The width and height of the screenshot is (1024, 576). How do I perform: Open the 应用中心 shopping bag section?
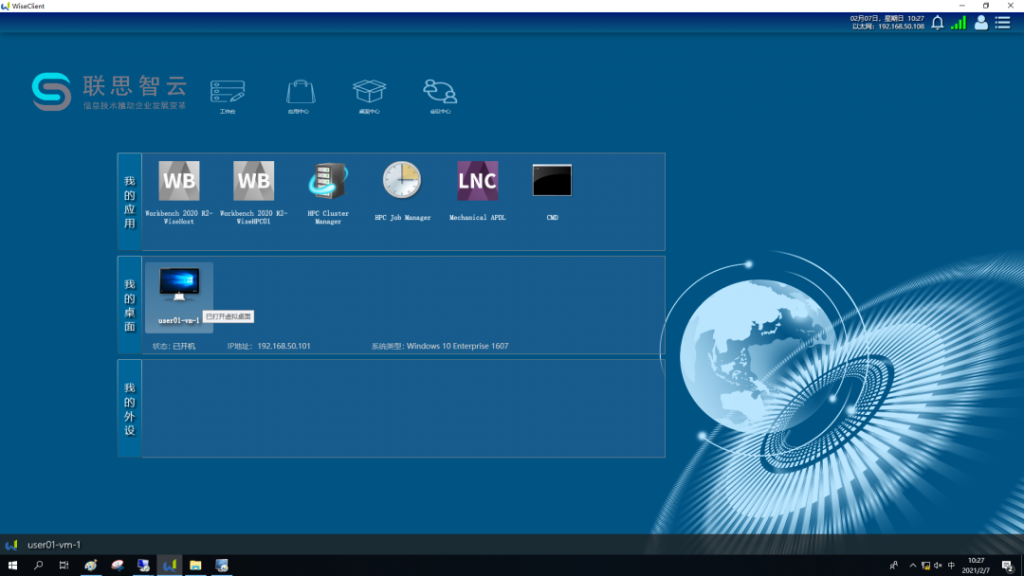pos(299,93)
